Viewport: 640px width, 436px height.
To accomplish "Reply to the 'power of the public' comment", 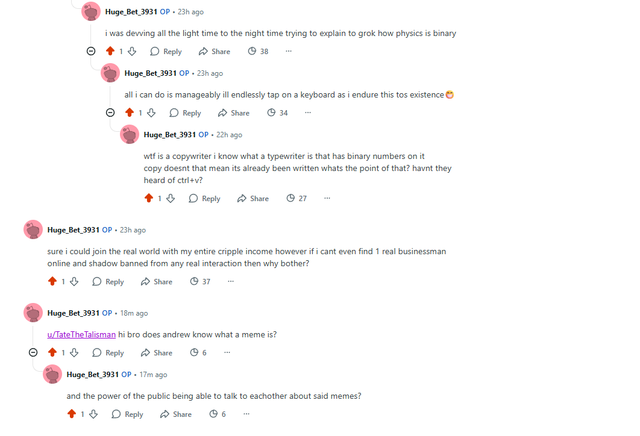I will pyautogui.click(x=127, y=414).
